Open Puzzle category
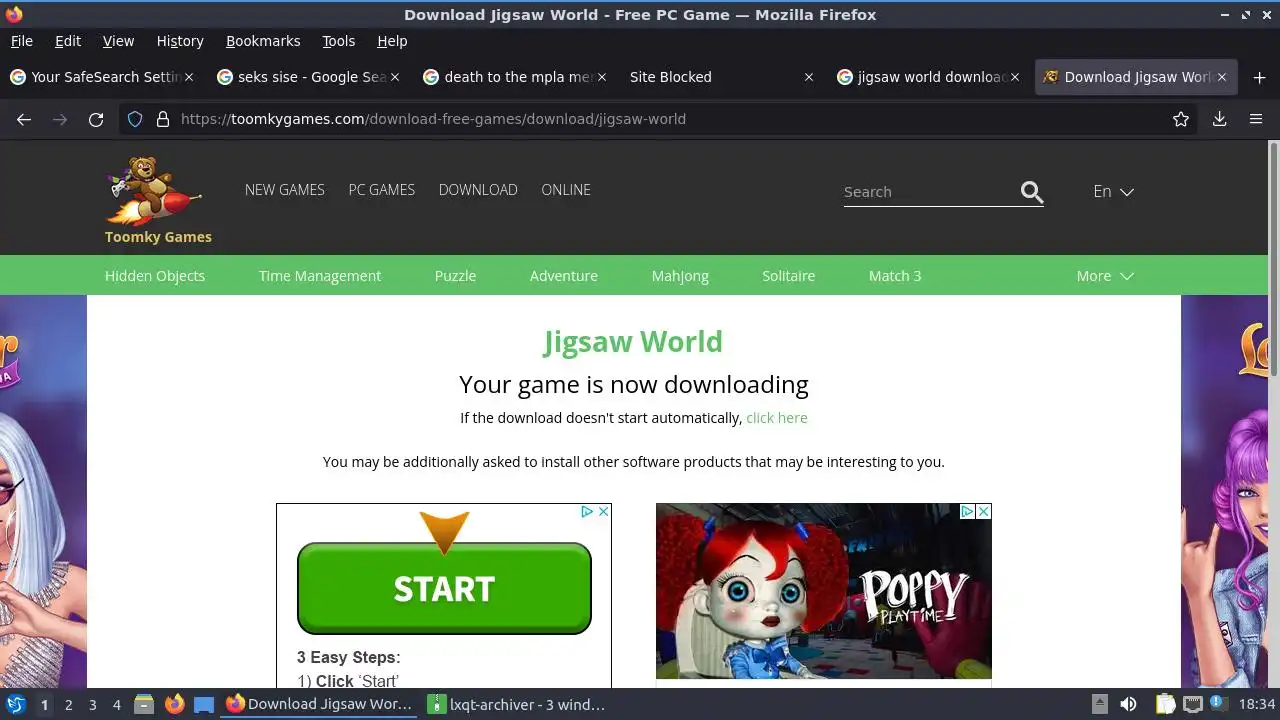Image resolution: width=1280 pixels, height=720 pixels. click(455, 276)
